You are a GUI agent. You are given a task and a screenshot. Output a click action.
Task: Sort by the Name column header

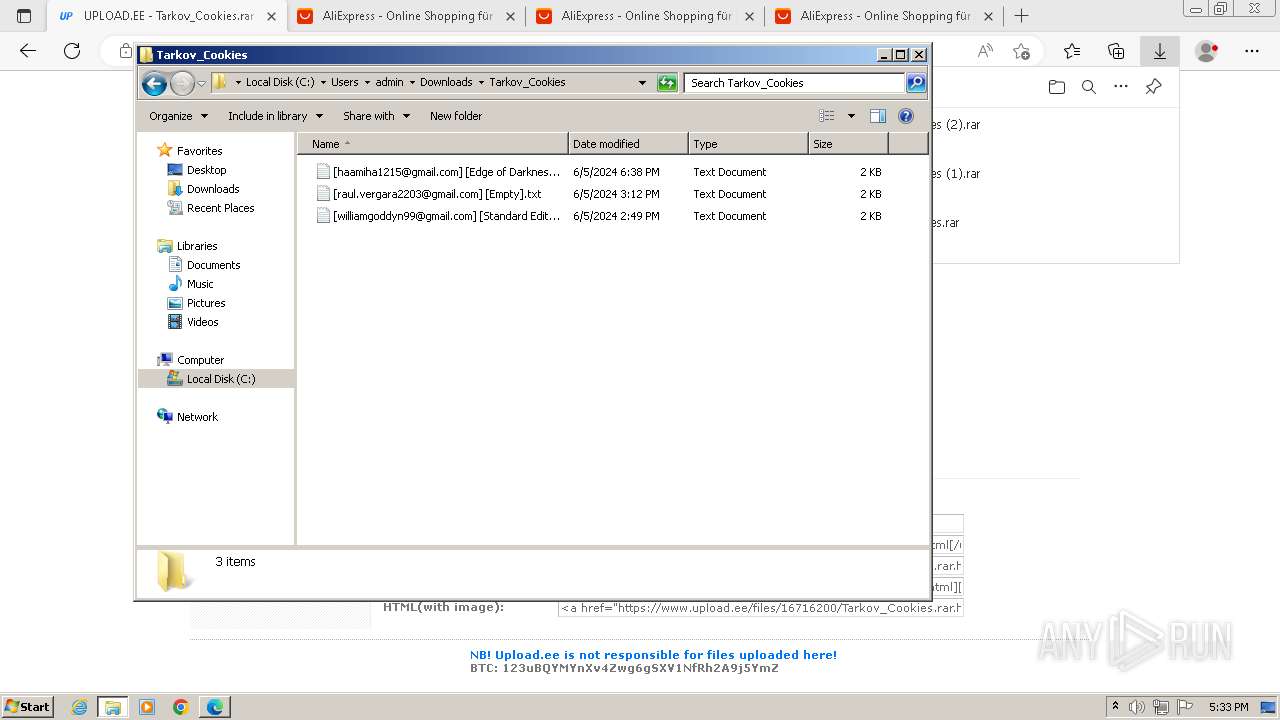tap(432, 144)
